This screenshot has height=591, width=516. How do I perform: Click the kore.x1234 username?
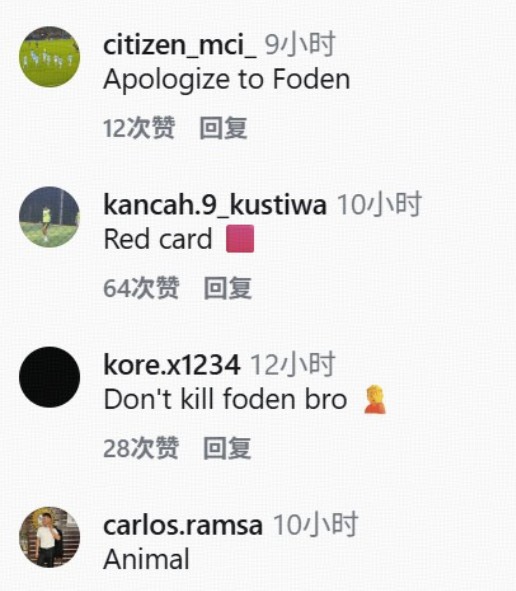click(x=172, y=365)
